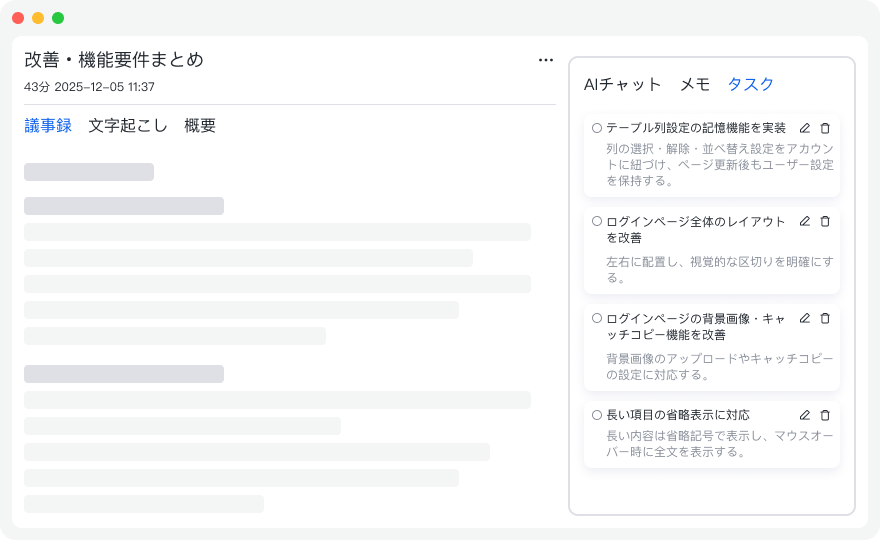
Task: Delete the テーブル列設定の記憶機能を実装 task
Action: coord(825,128)
